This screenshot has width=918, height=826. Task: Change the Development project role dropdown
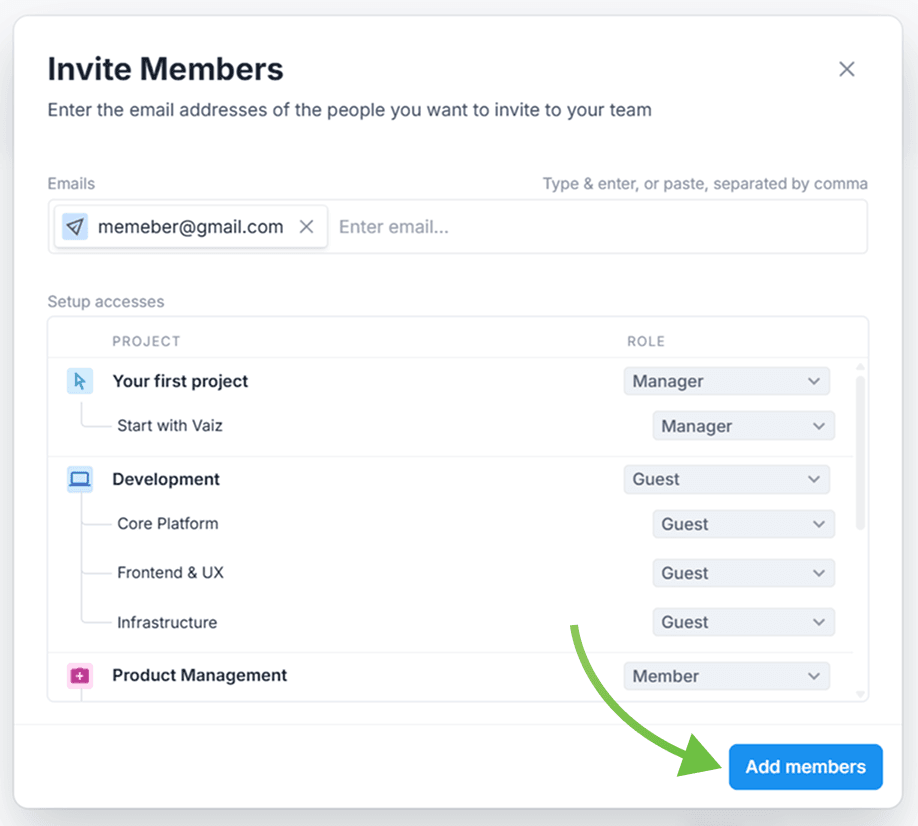click(726, 479)
